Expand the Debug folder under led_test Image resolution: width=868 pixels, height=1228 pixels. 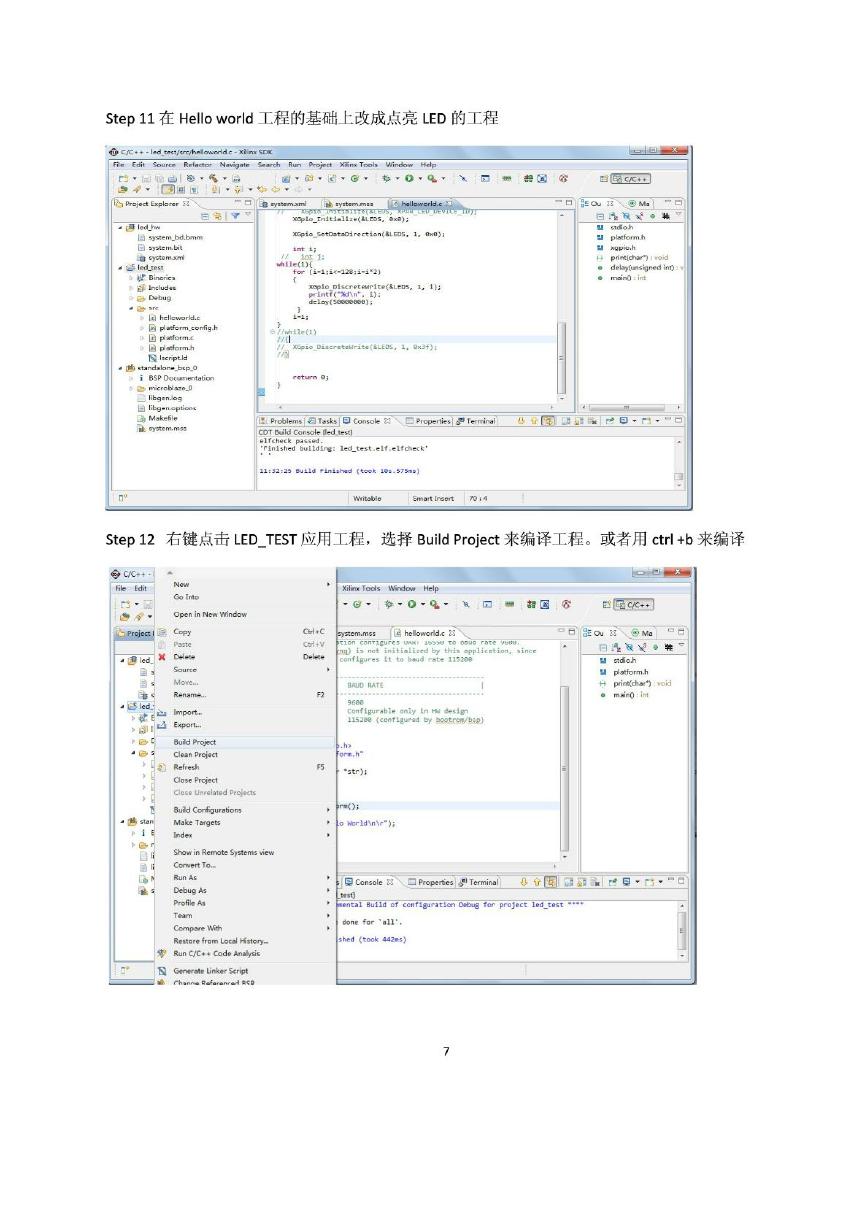click(x=130, y=298)
